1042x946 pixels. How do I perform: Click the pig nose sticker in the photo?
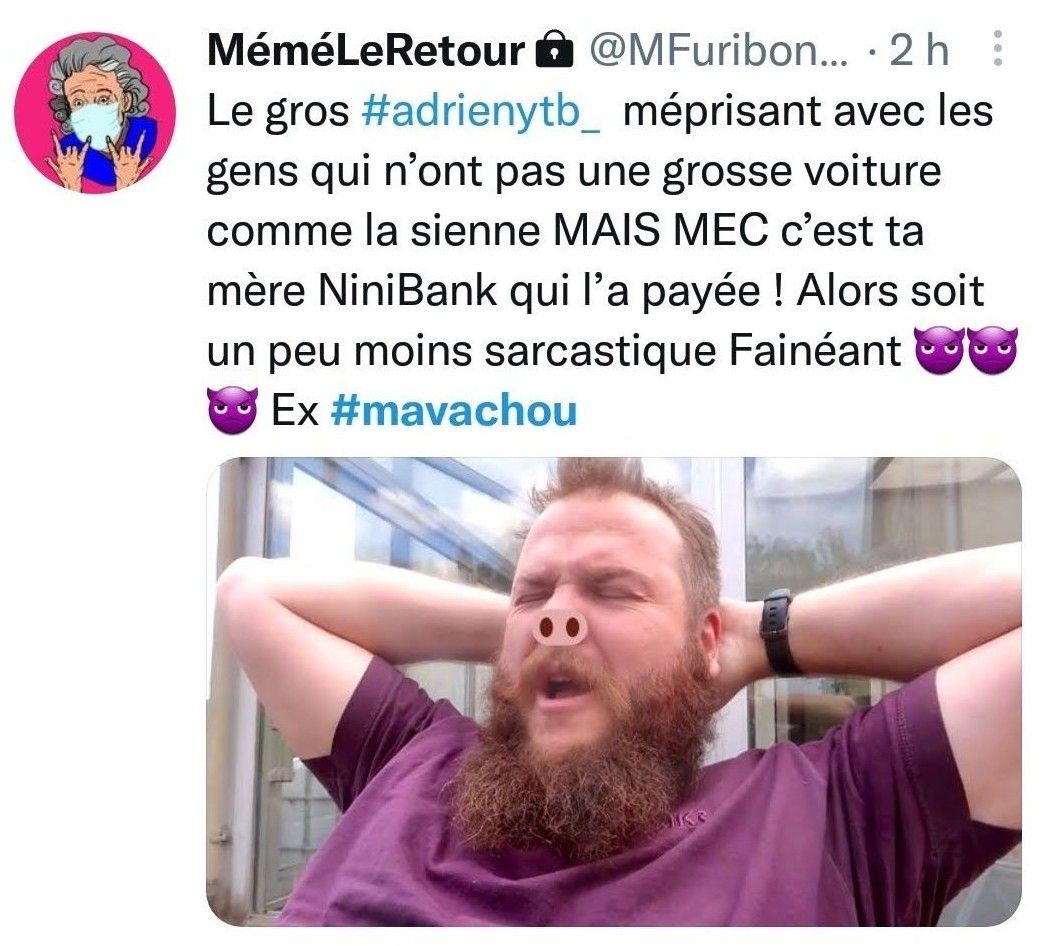[559, 627]
